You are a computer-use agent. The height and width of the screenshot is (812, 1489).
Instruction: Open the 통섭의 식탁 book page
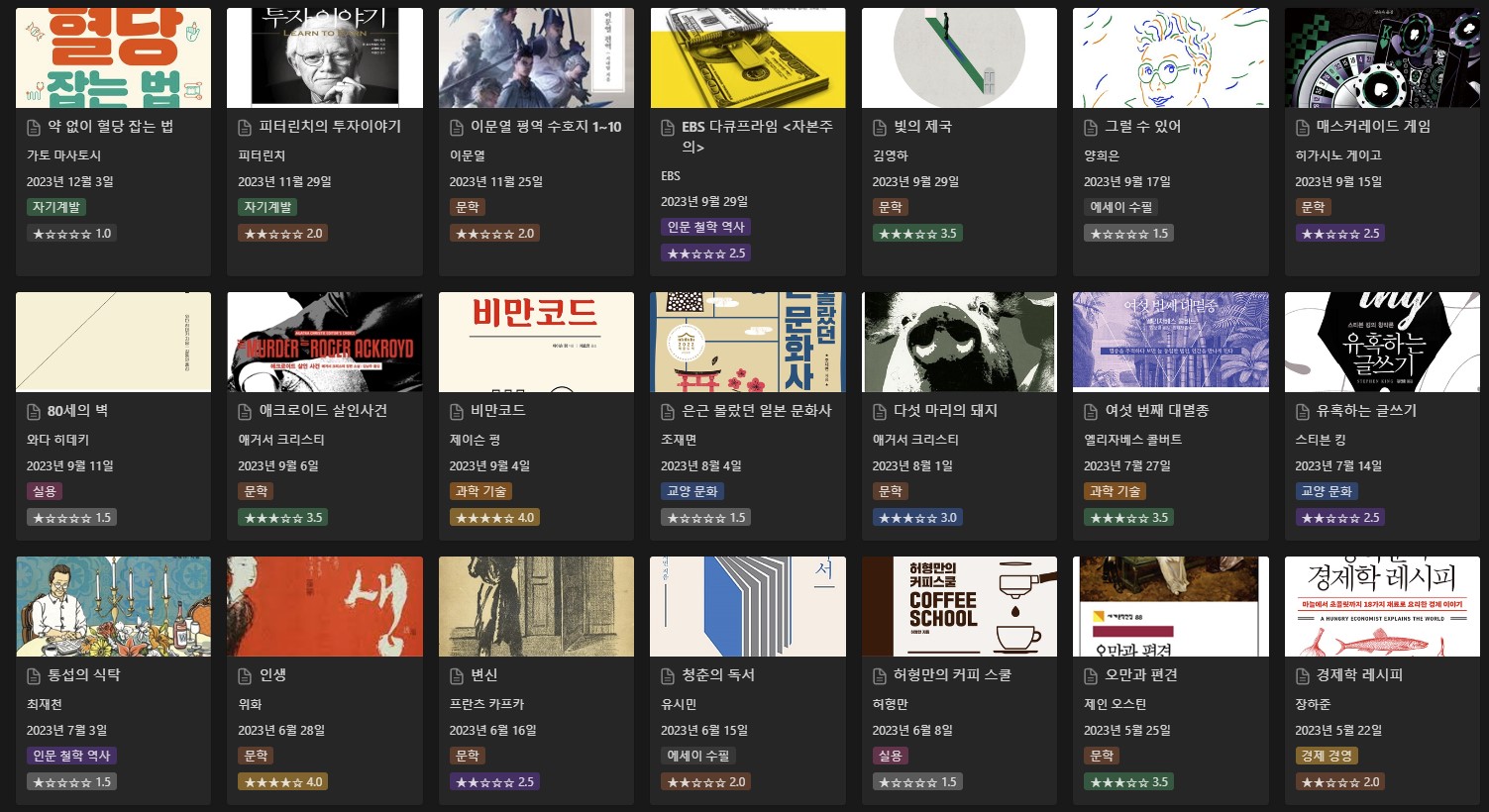click(84, 675)
